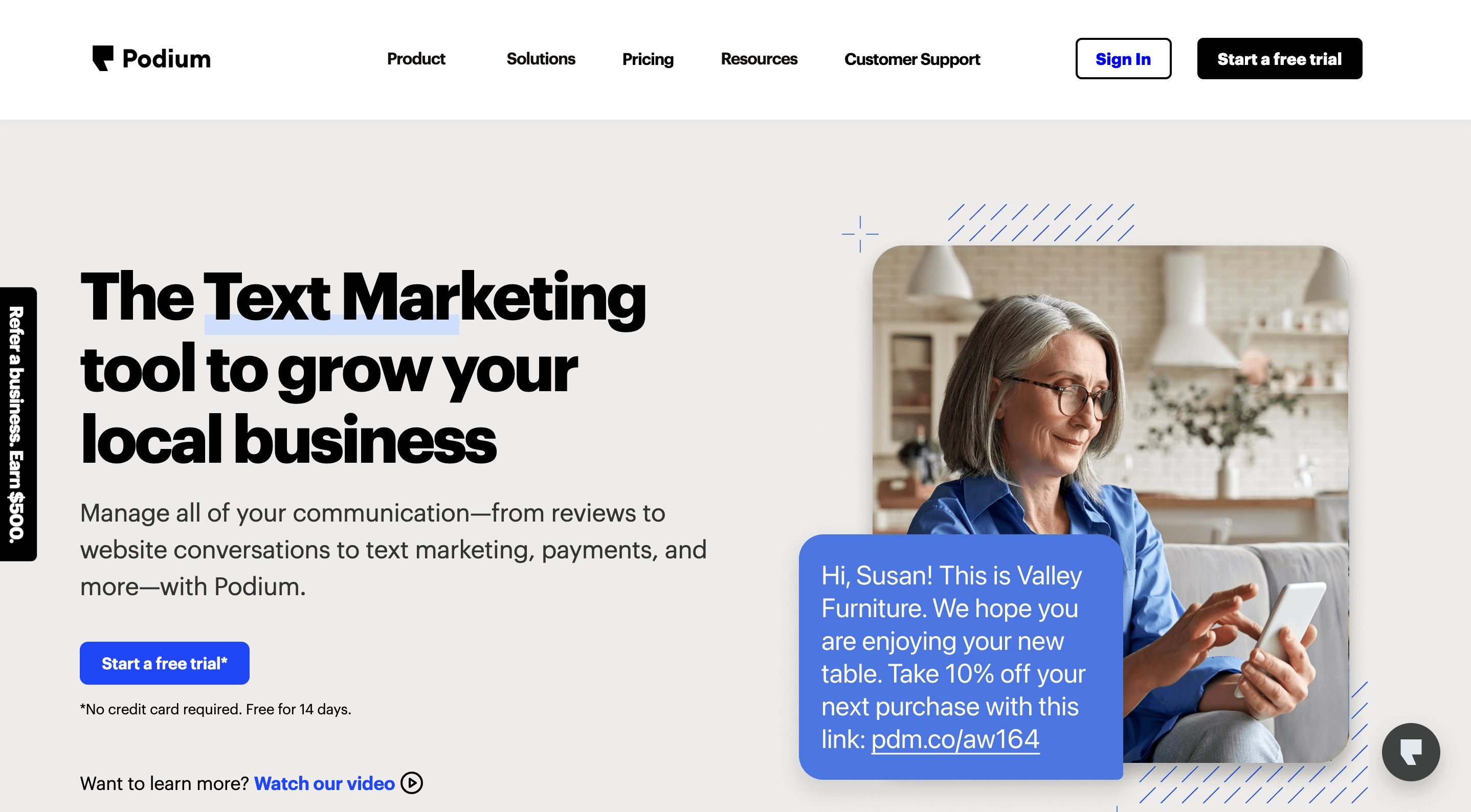Click the No credit card required note
1471x812 pixels.
click(216, 709)
